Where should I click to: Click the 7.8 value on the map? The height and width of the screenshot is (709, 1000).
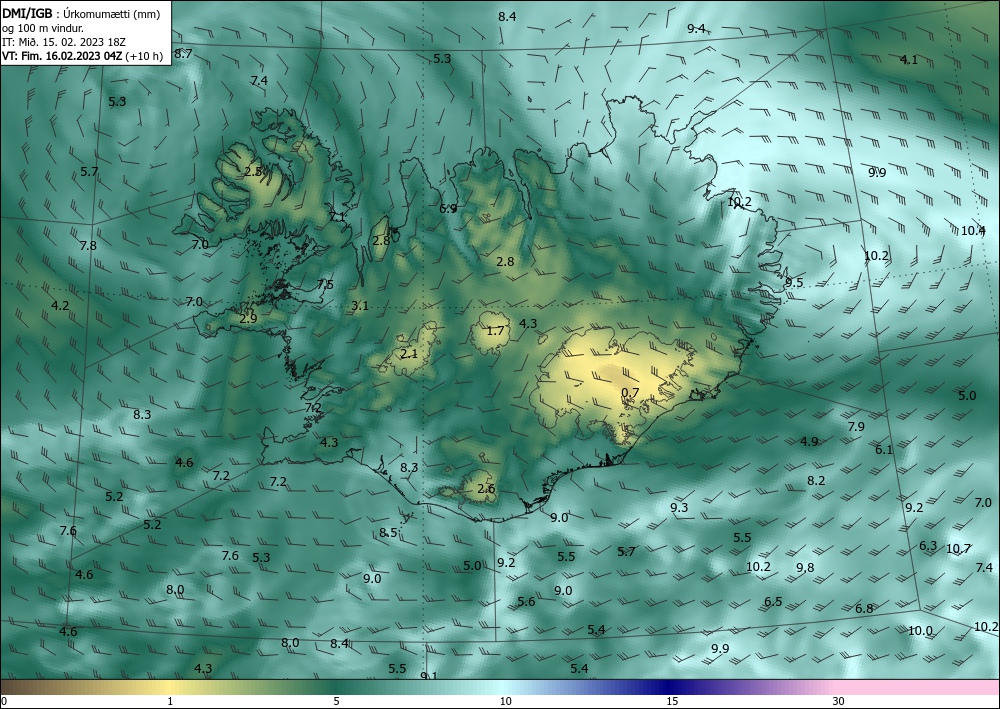[x=88, y=245]
